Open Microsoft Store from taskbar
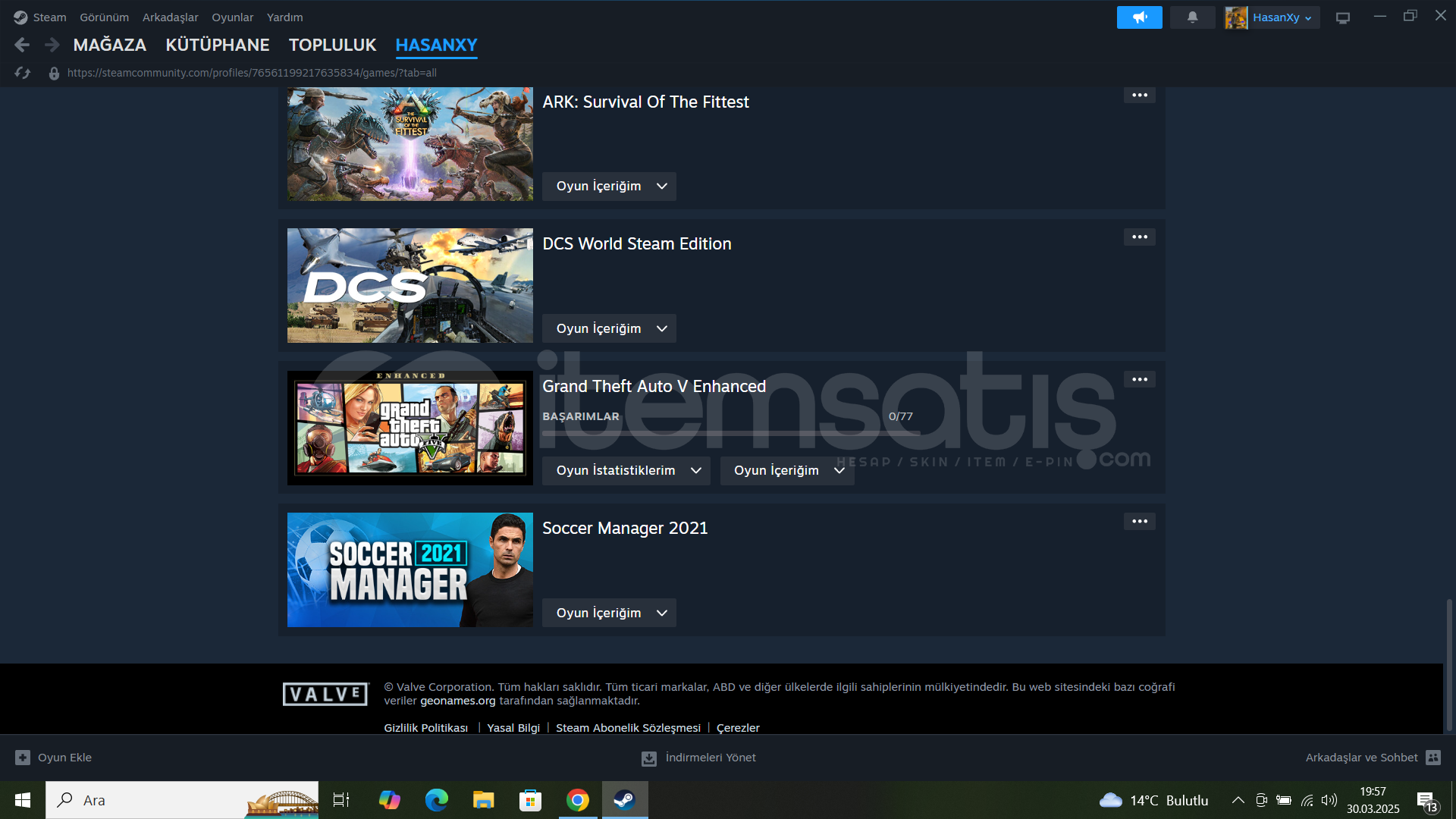This screenshot has height=819, width=1456. pos(530,800)
